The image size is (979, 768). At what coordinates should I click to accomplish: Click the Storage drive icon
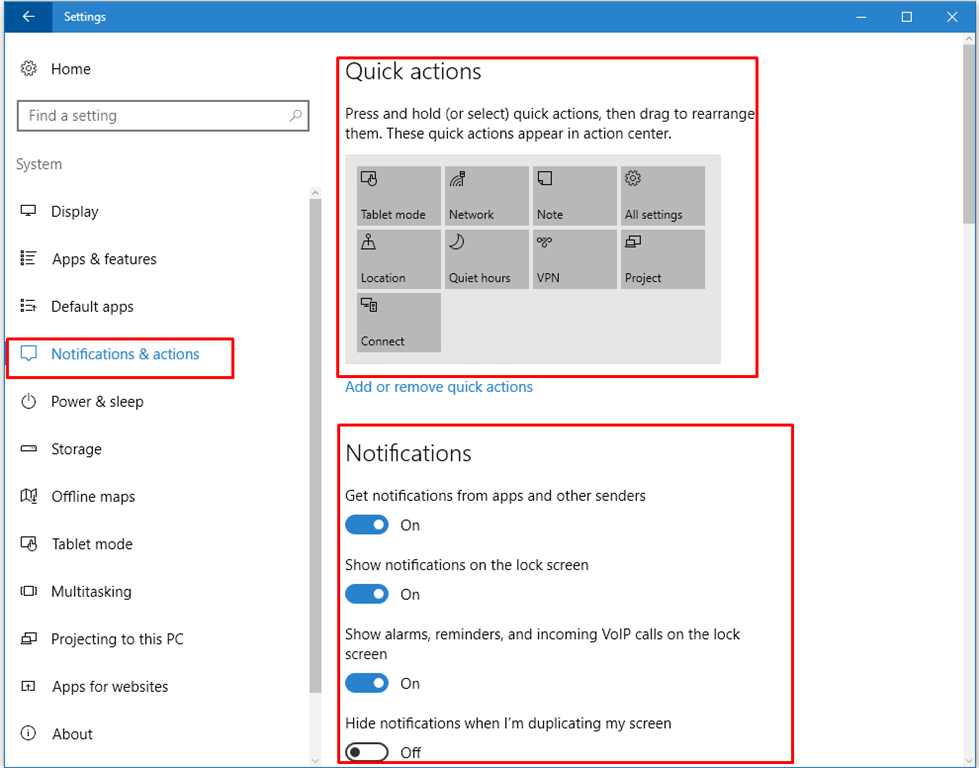coord(28,448)
